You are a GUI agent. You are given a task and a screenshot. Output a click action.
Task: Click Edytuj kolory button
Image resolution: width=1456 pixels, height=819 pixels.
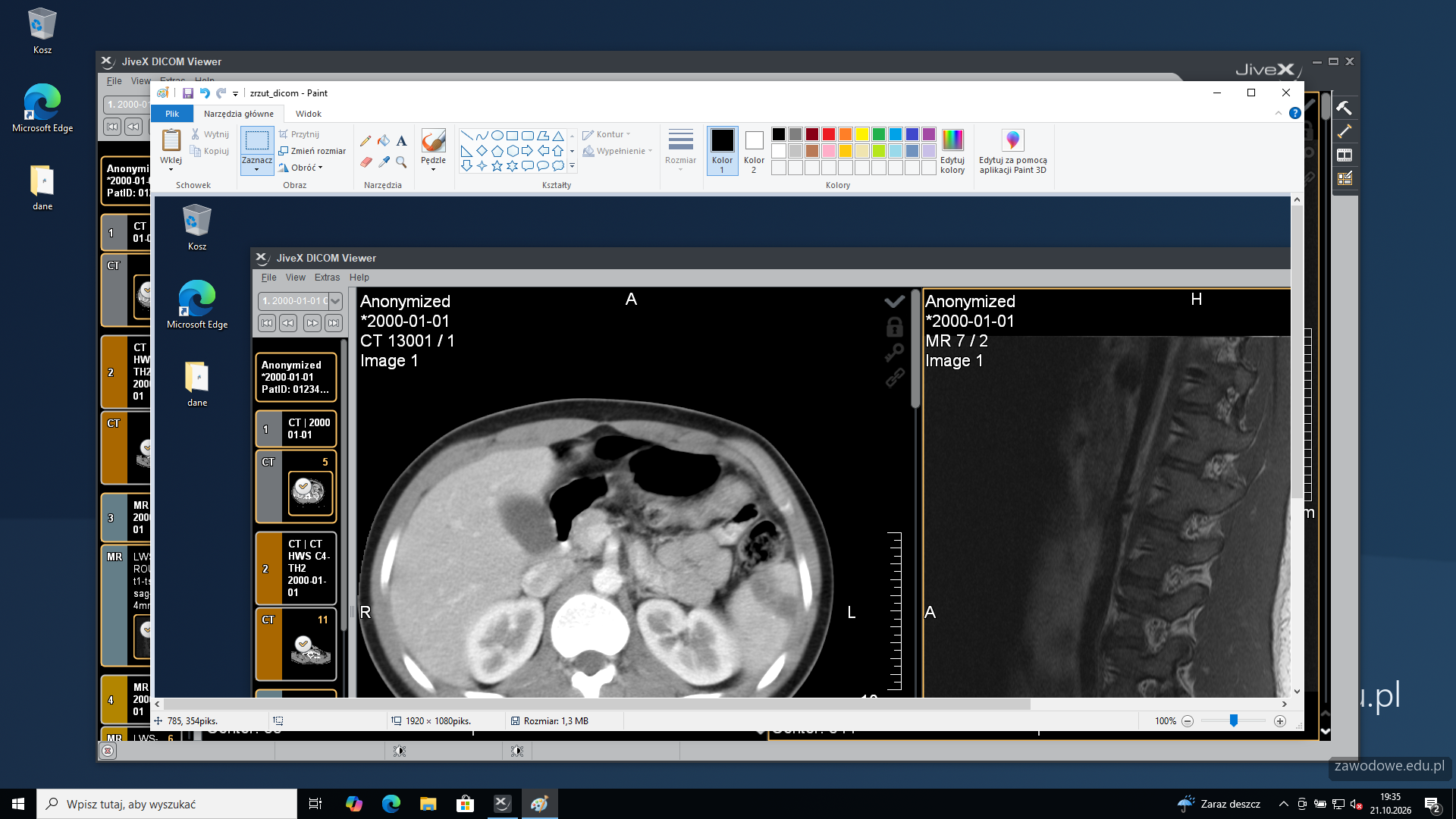[x=952, y=151]
